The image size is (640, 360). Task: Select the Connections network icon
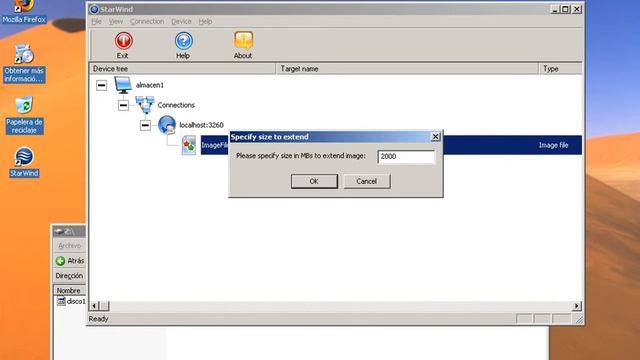[x=145, y=105]
